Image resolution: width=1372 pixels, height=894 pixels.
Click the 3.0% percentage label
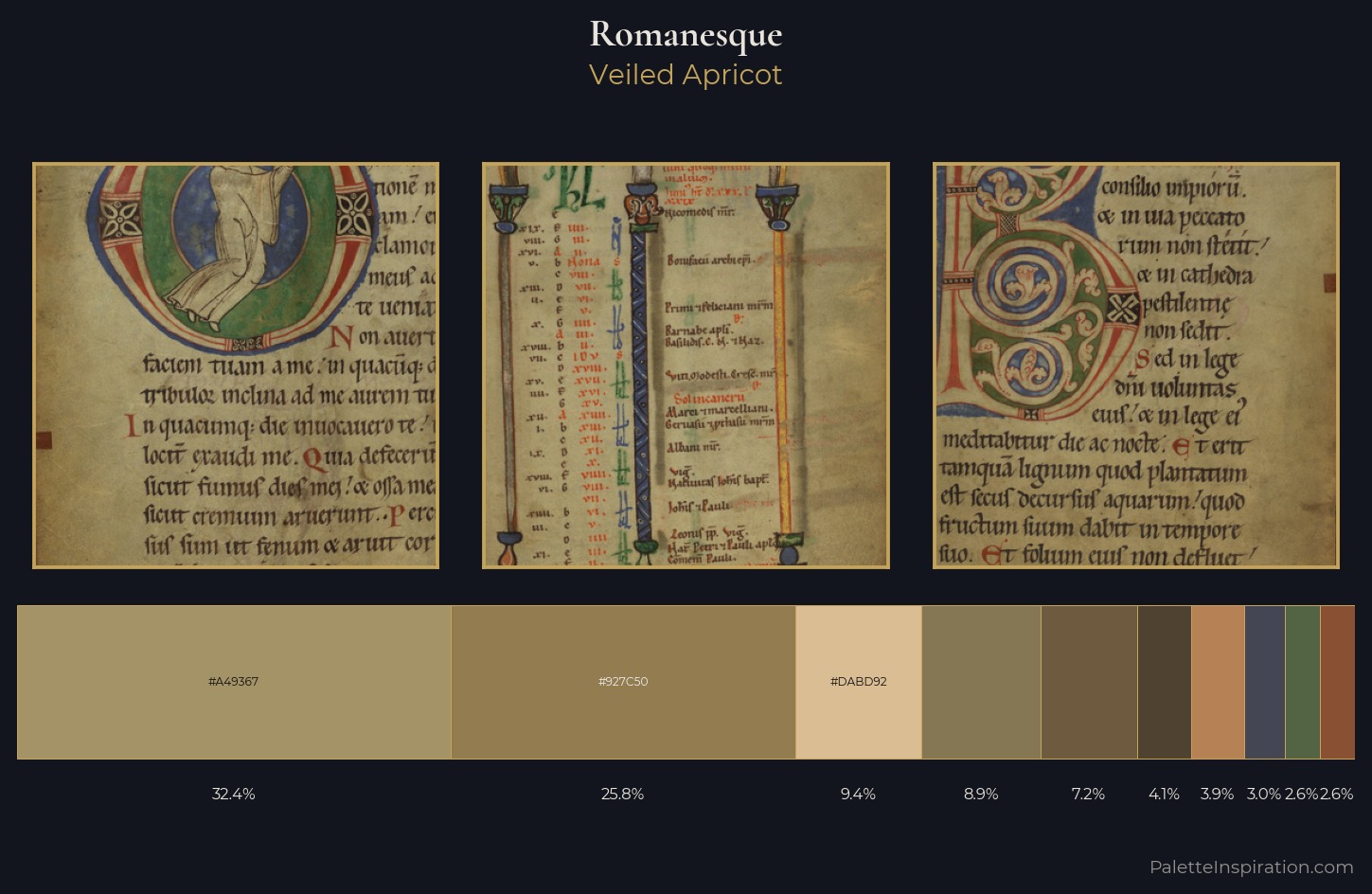[x=1264, y=794]
